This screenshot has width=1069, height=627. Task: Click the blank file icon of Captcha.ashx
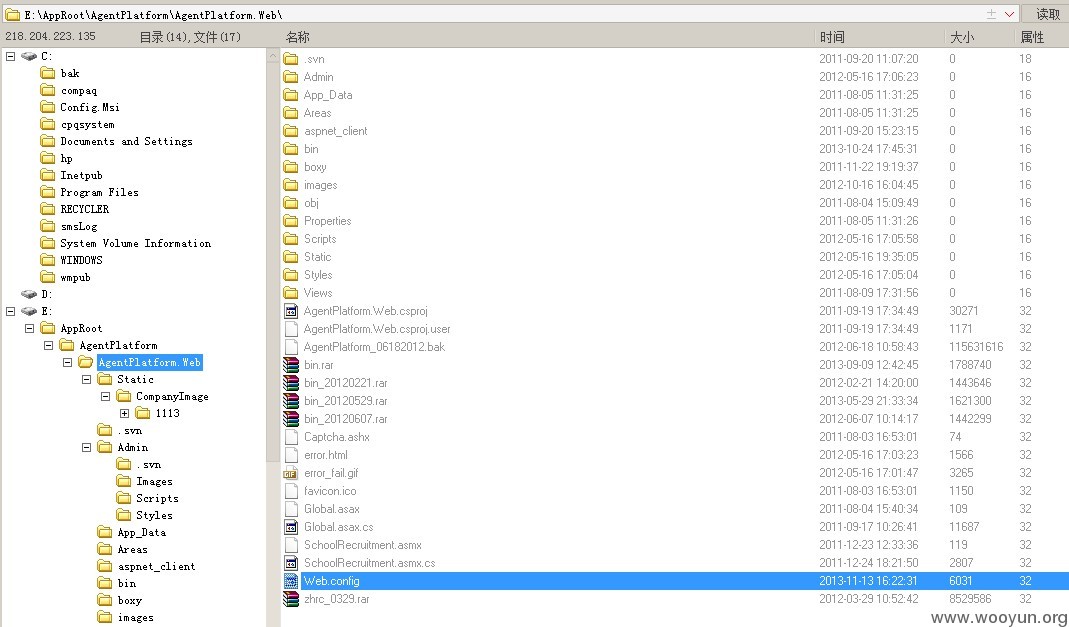tap(291, 437)
